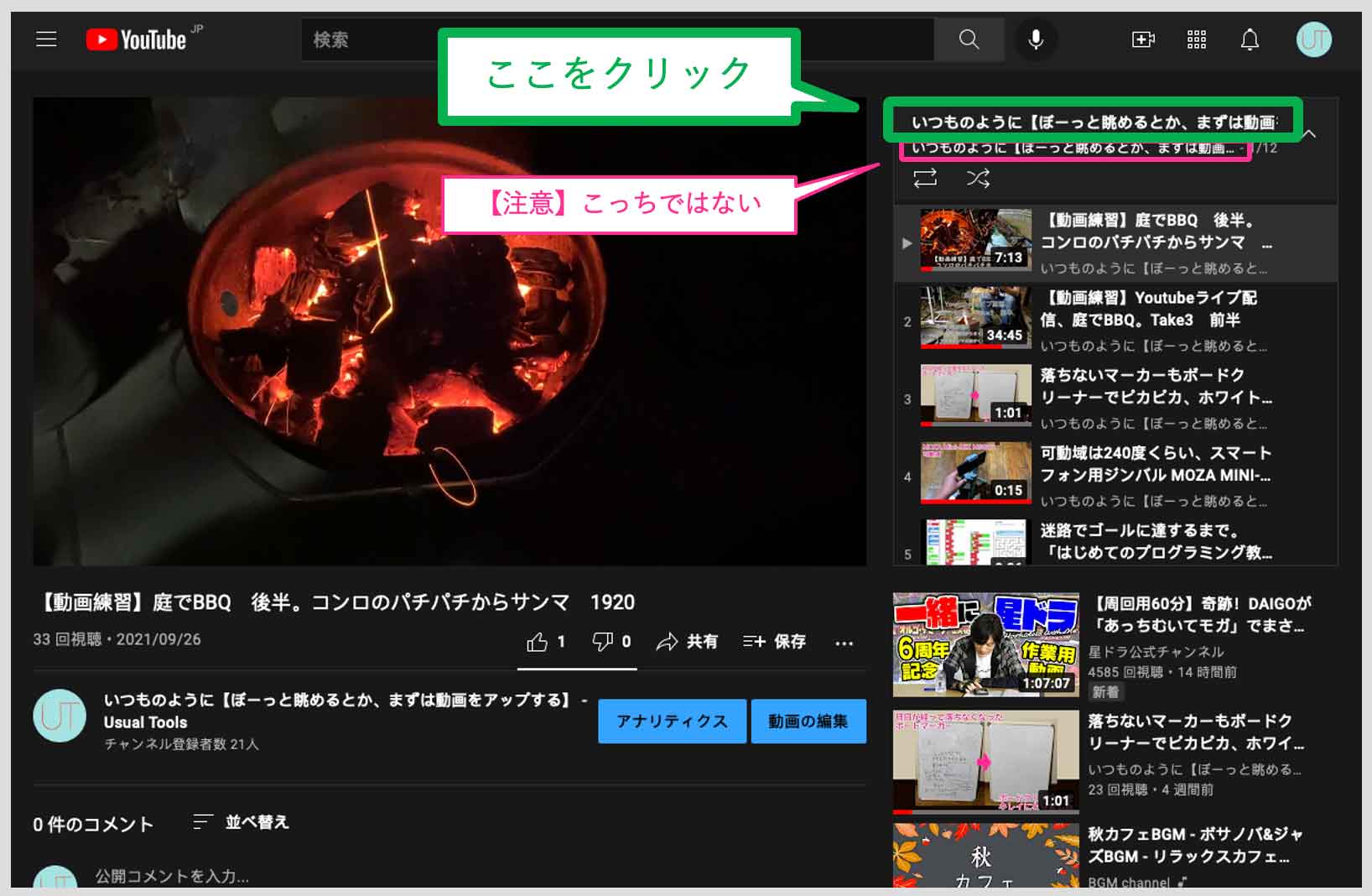Image resolution: width=1372 pixels, height=896 pixels.
Task: Toggle playlist shuffle
Action: (978, 178)
